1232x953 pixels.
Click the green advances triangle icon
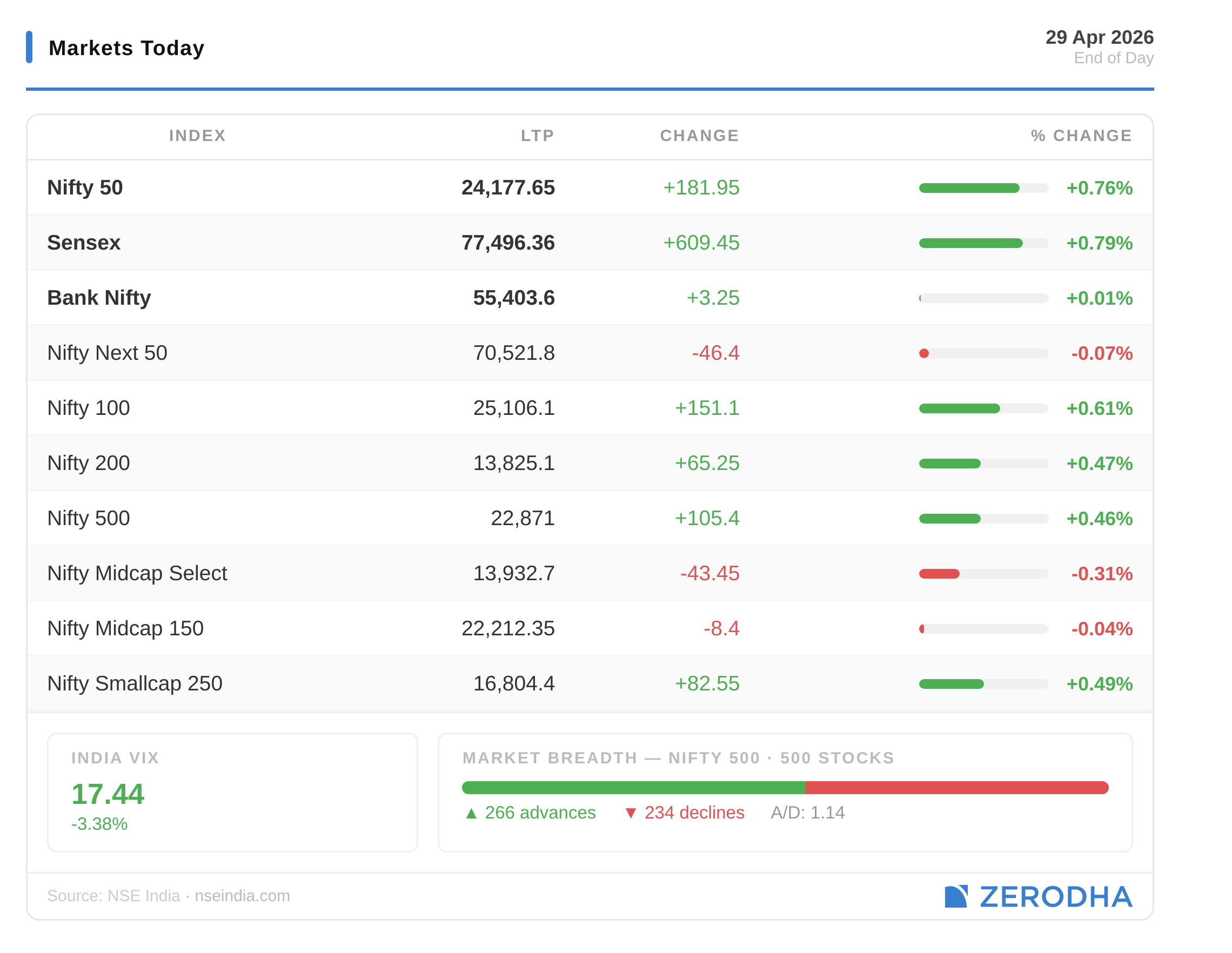coord(472,813)
